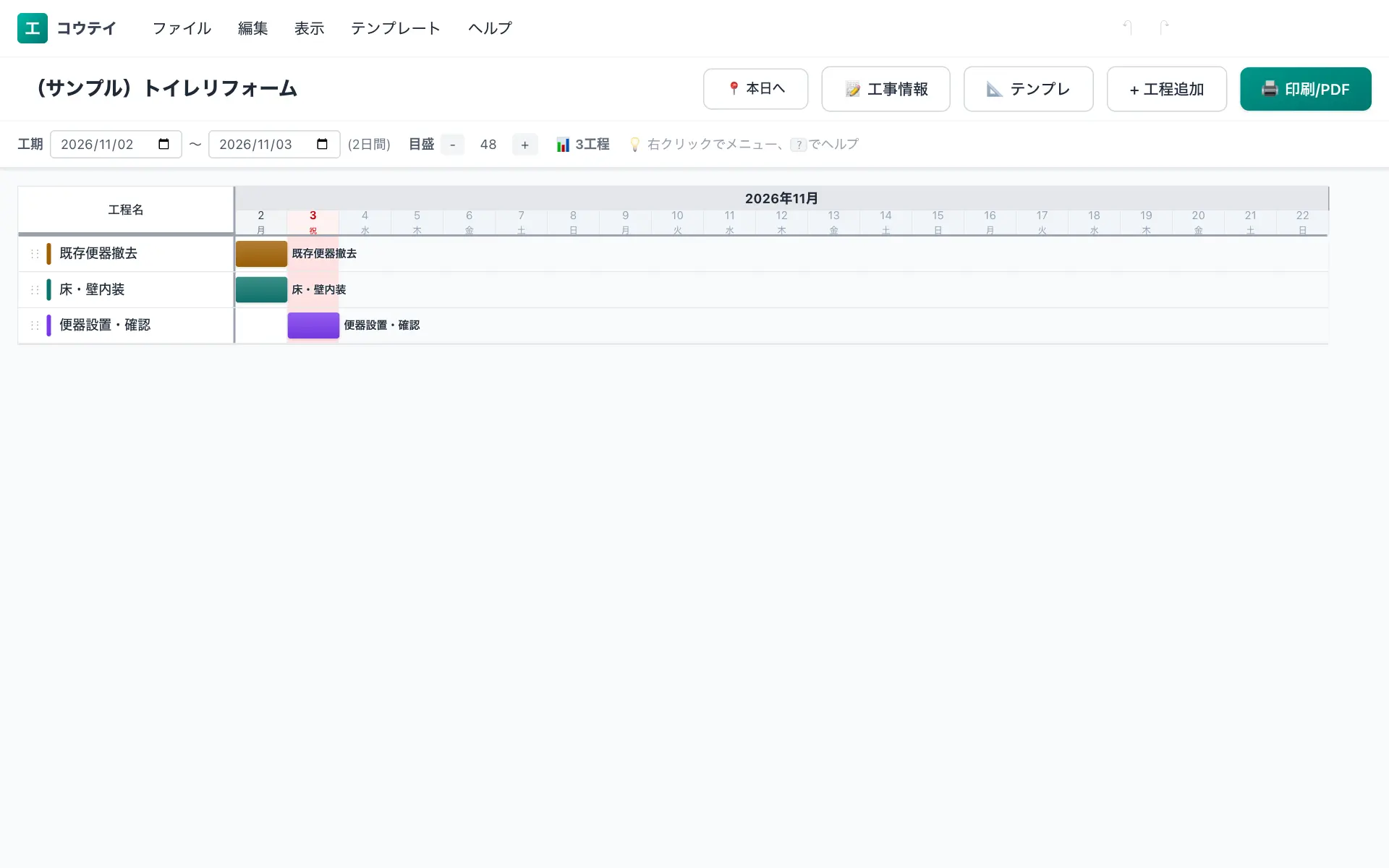Open the ヘルプ menu

[x=490, y=28]
